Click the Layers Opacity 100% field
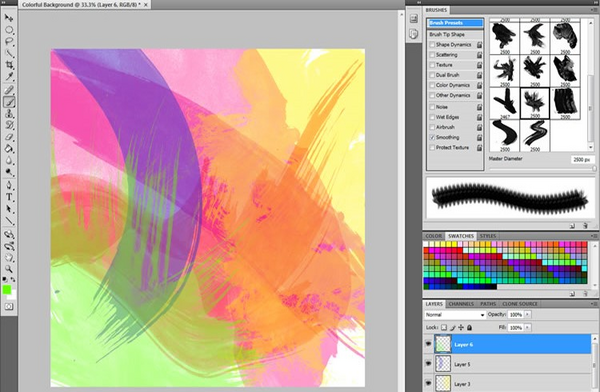 pos(516,315)
